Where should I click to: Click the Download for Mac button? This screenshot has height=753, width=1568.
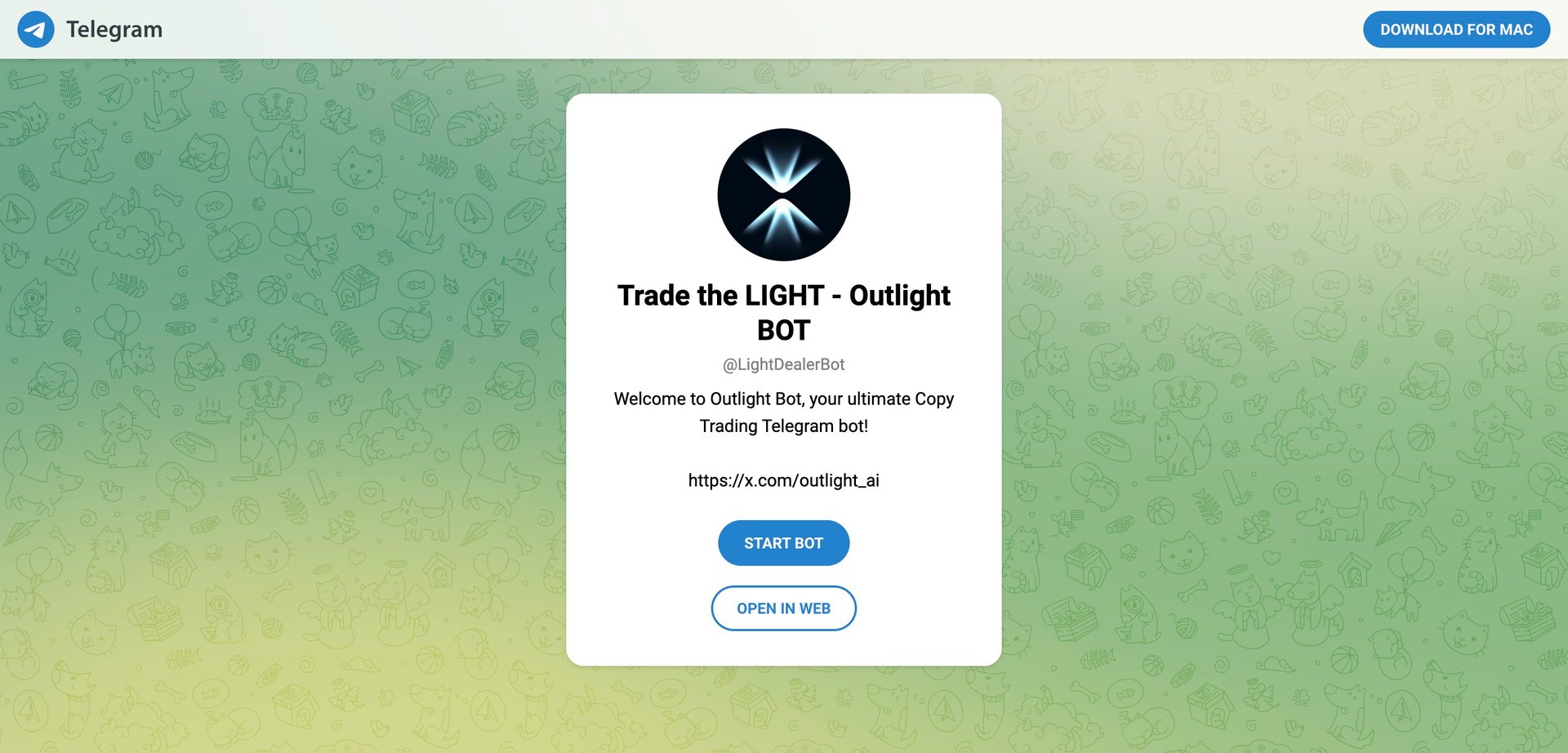(x=1456, y=29)
